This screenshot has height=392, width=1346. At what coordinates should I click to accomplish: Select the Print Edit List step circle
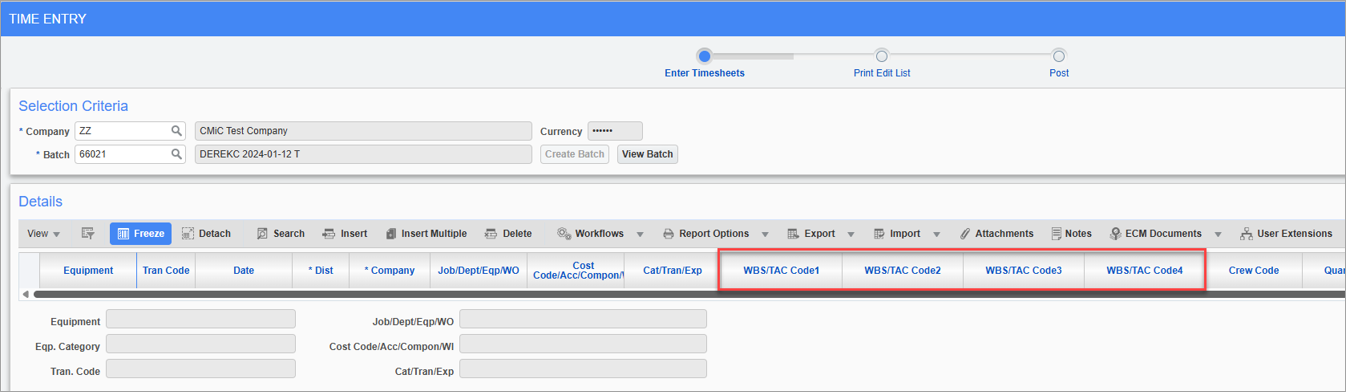coord(881,56)
